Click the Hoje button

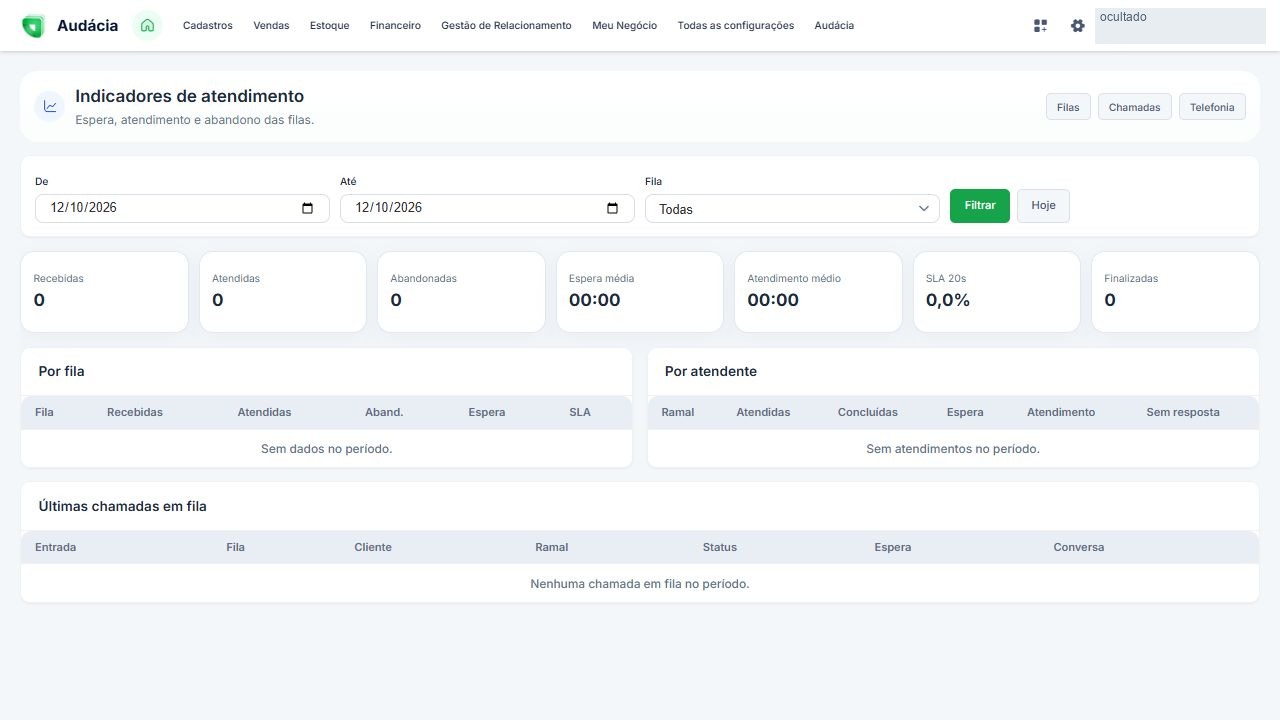[x=1043, y=206]
